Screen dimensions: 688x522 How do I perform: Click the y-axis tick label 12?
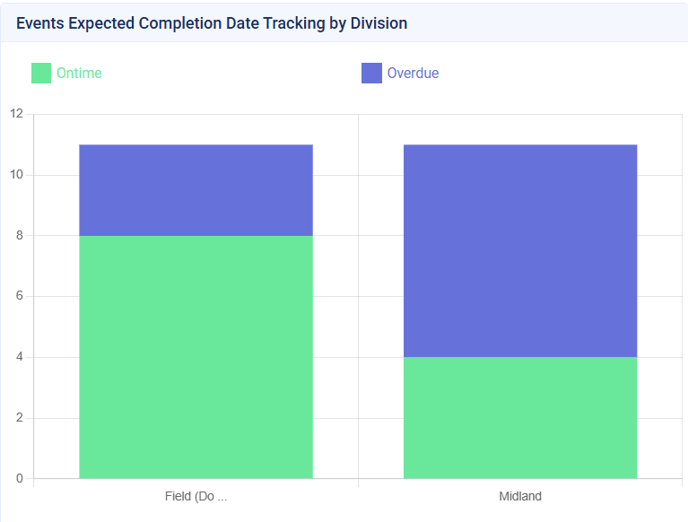[x=16, y=114]
